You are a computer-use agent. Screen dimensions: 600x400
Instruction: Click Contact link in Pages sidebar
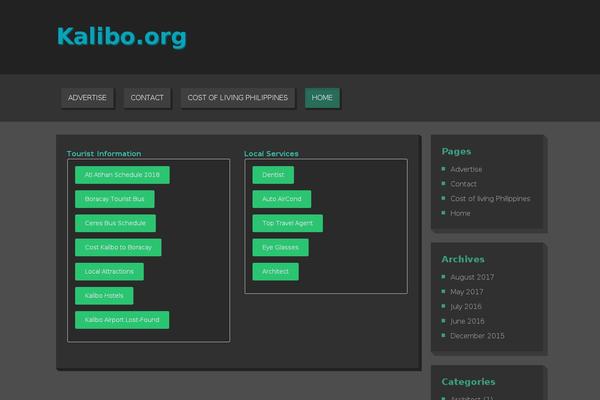pos(463,184)
